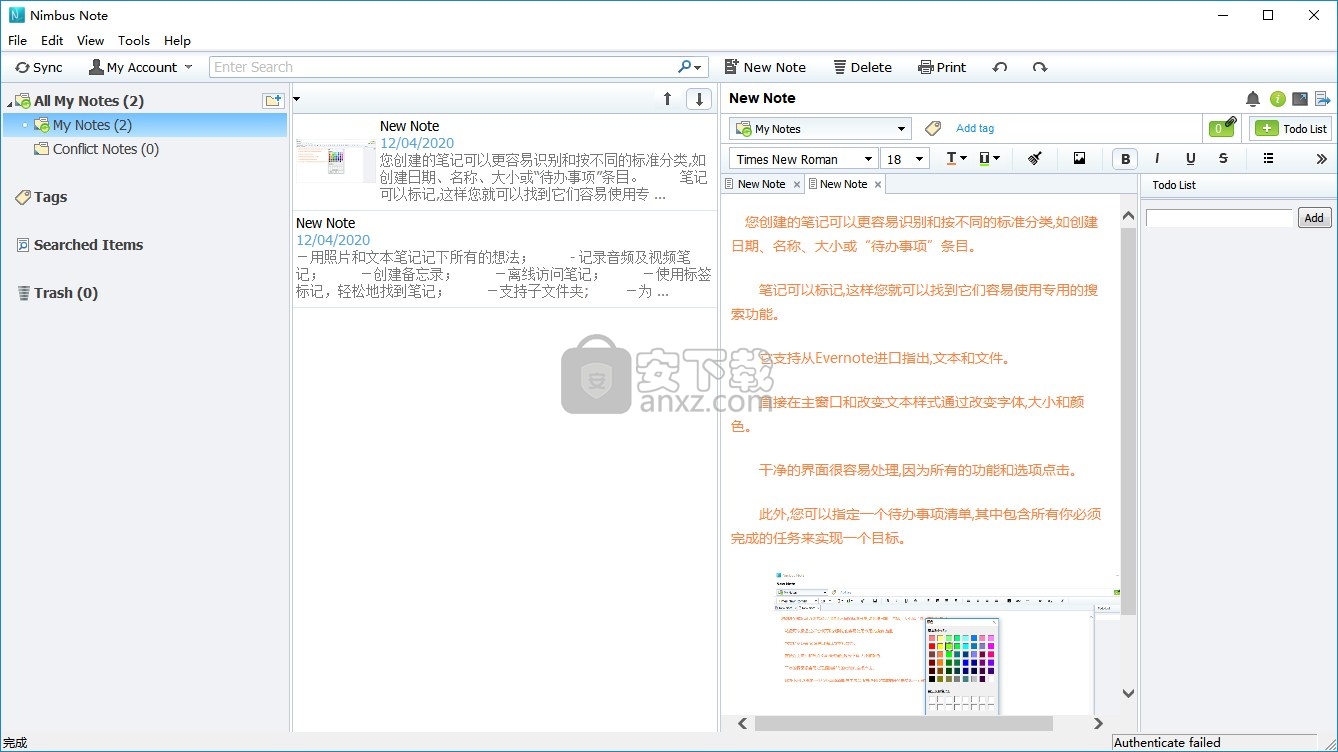Open the Edit menu
Viewport: 1338px width, 752px height.
point(52,40)
